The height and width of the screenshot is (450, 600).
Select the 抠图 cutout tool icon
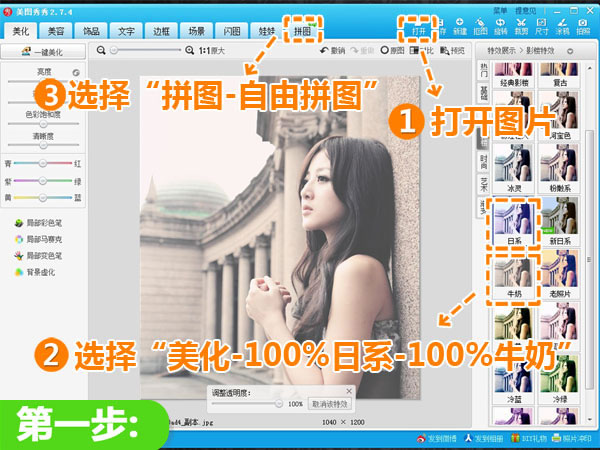480,27
